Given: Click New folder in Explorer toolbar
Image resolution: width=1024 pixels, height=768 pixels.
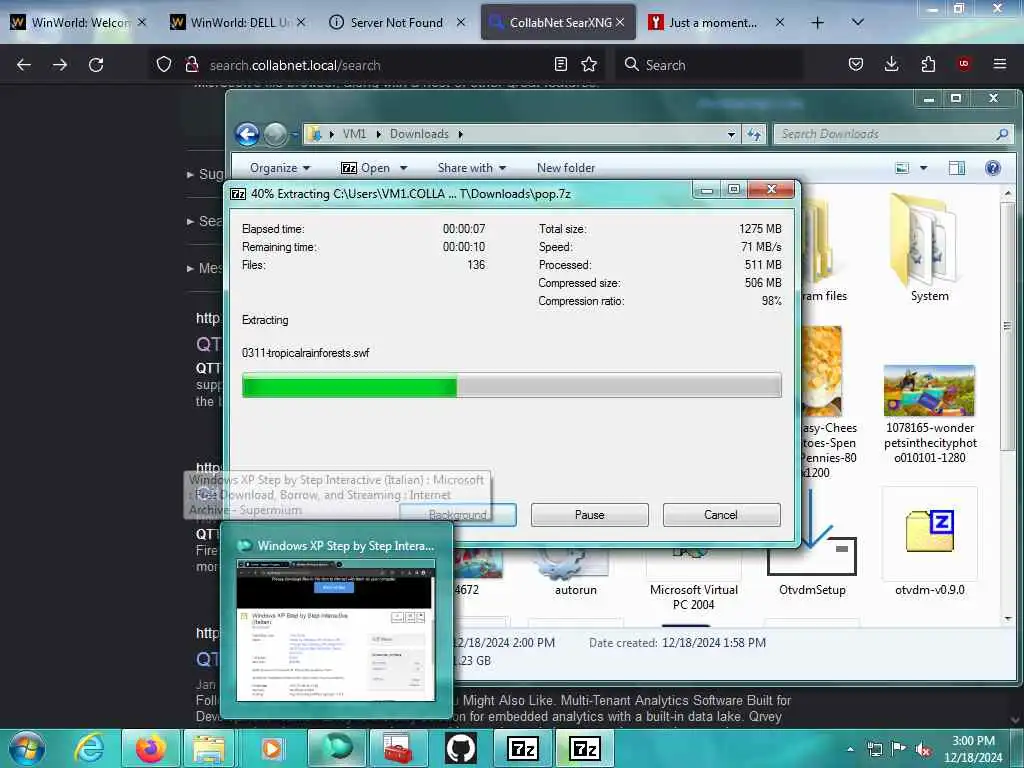Looking at the screenshot, I should tap(566, 168).
